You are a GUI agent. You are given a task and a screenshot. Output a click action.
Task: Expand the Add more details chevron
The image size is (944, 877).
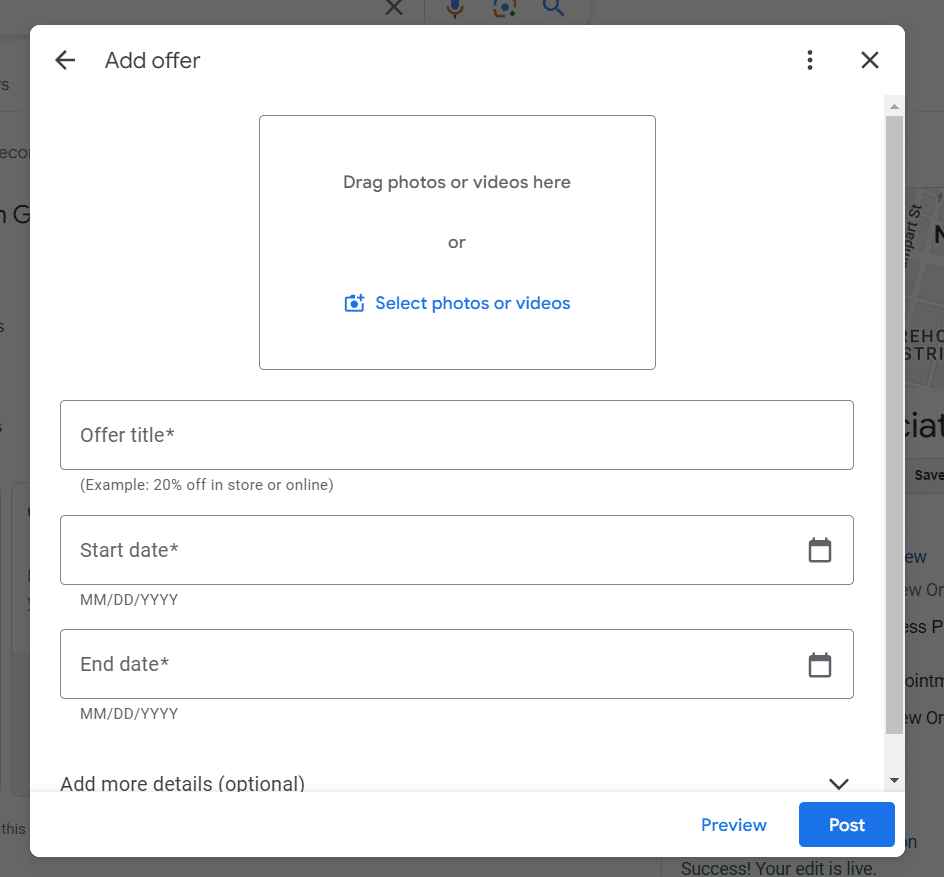tap(839, 783)
